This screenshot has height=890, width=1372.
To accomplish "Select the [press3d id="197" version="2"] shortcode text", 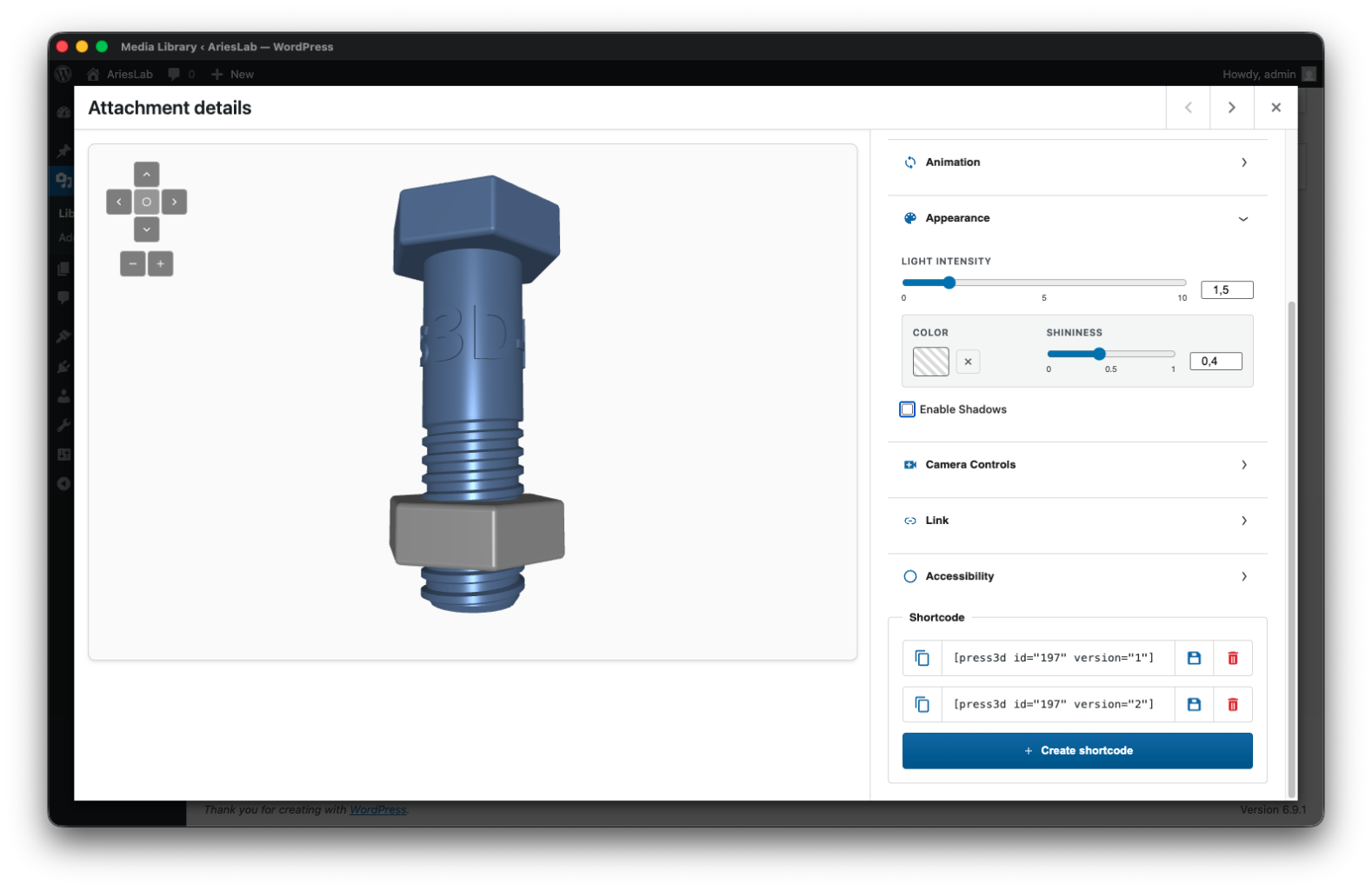I will (1058, 704).
